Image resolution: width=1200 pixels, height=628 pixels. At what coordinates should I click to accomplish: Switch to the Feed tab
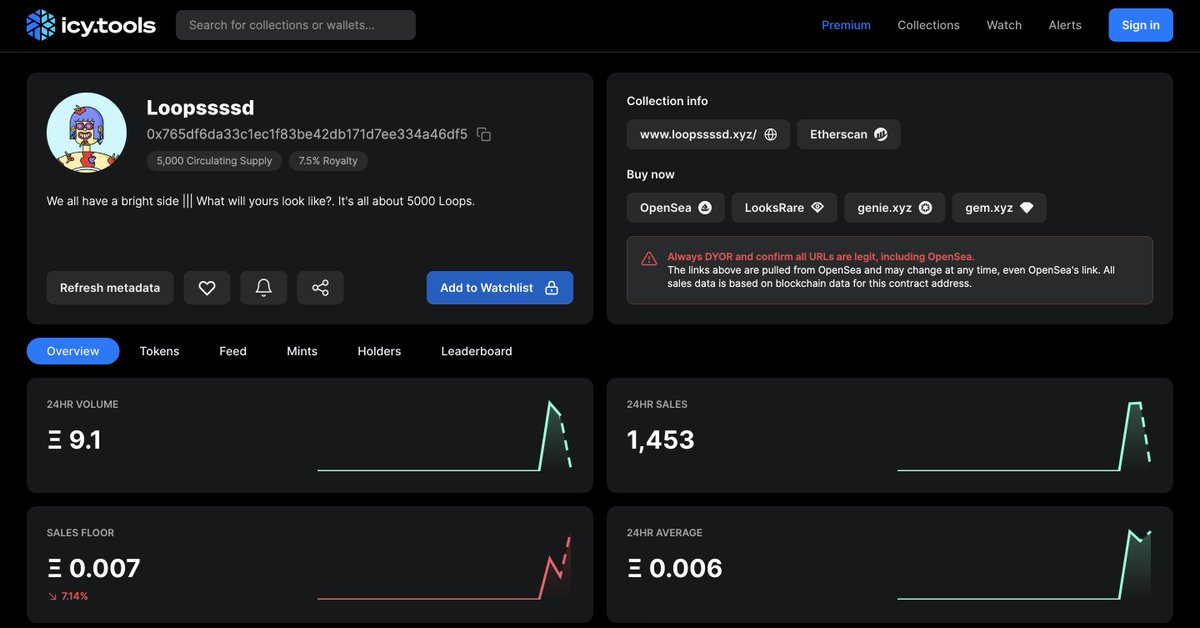point(233,351)
